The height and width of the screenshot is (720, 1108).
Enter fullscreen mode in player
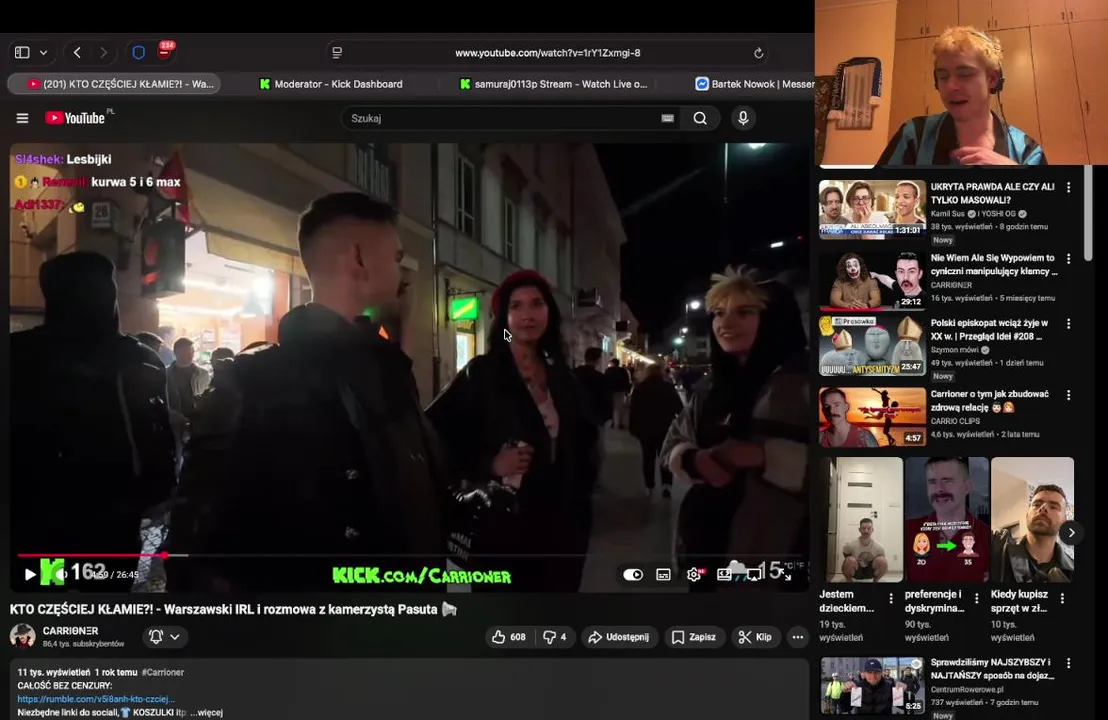point(786,574)
